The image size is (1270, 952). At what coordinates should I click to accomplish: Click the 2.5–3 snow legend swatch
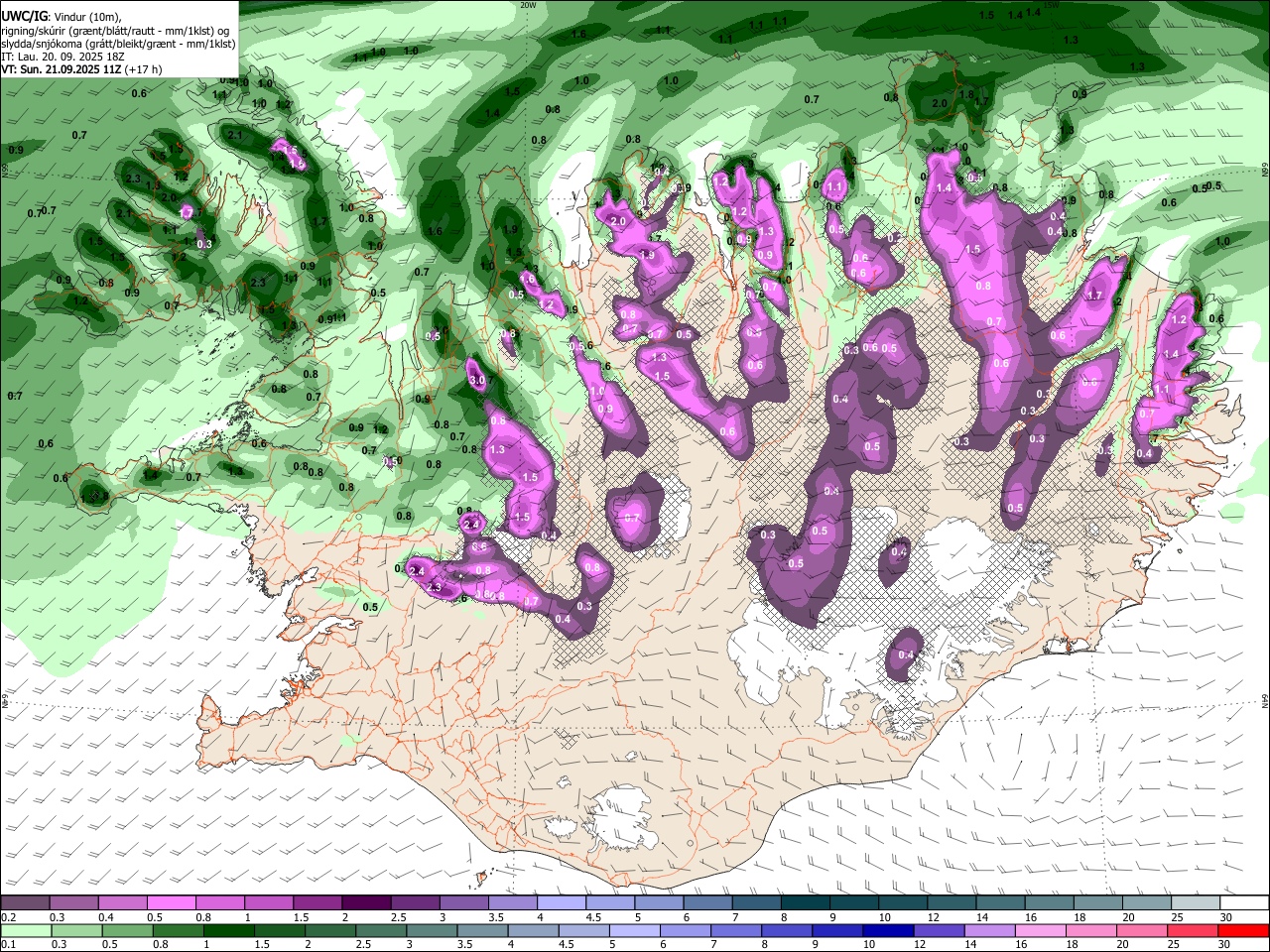(415, 903)
